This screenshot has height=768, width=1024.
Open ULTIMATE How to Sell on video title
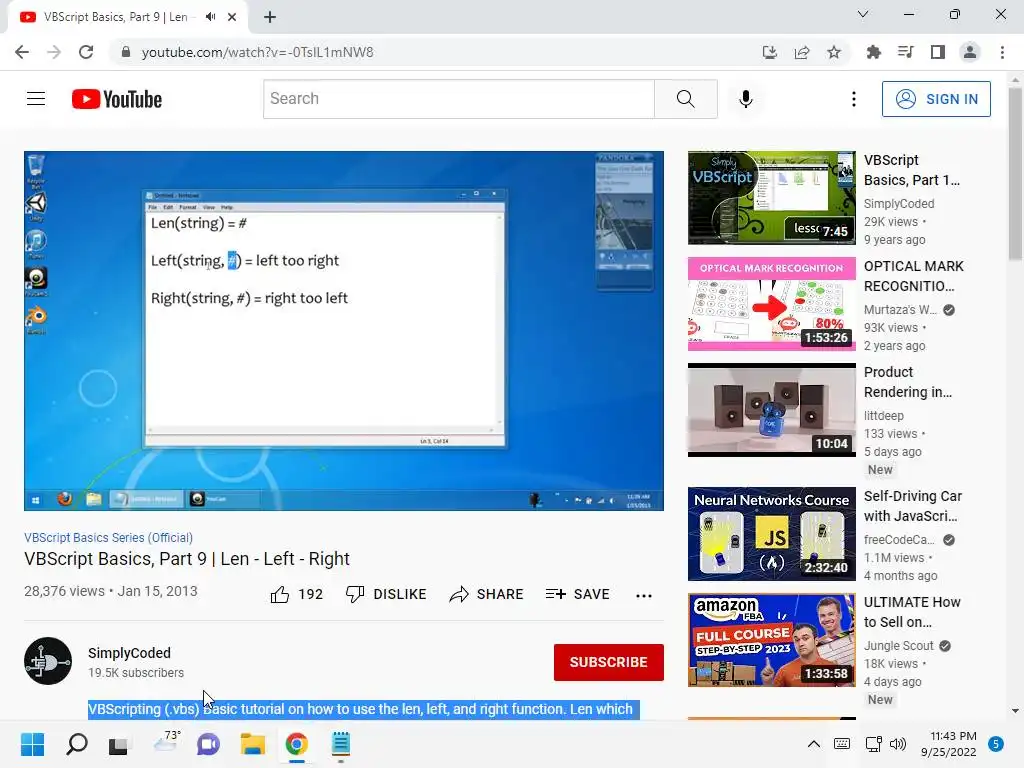912,612
